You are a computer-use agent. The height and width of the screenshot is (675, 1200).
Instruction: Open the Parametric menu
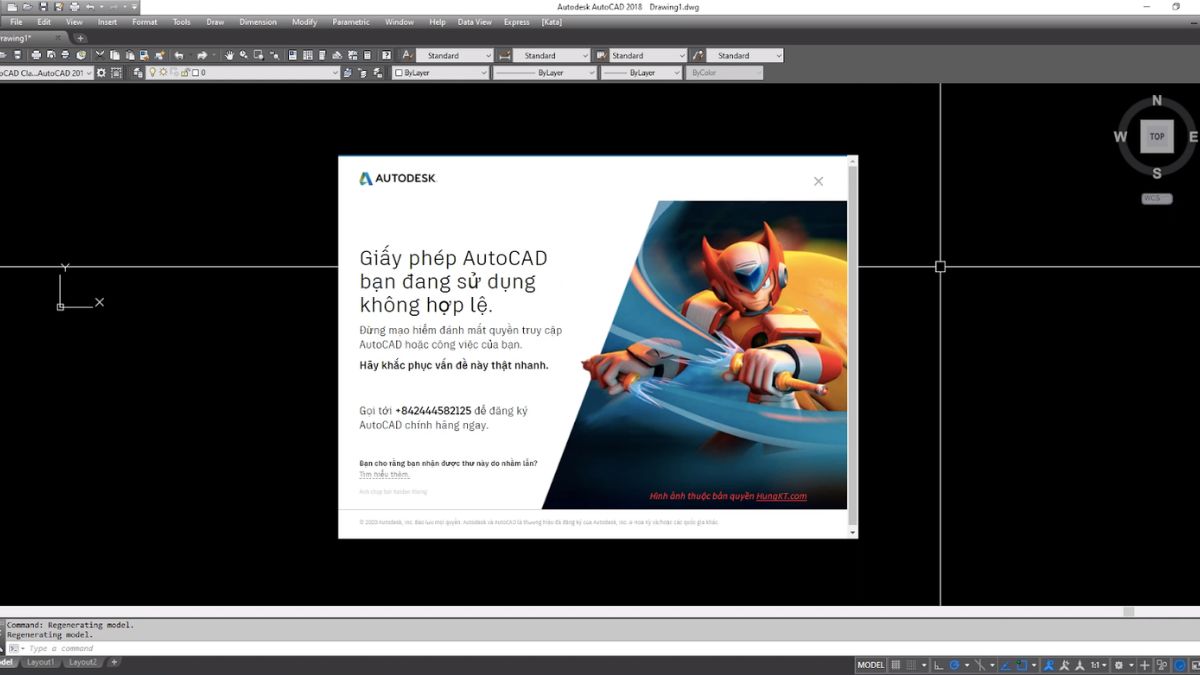351,22
